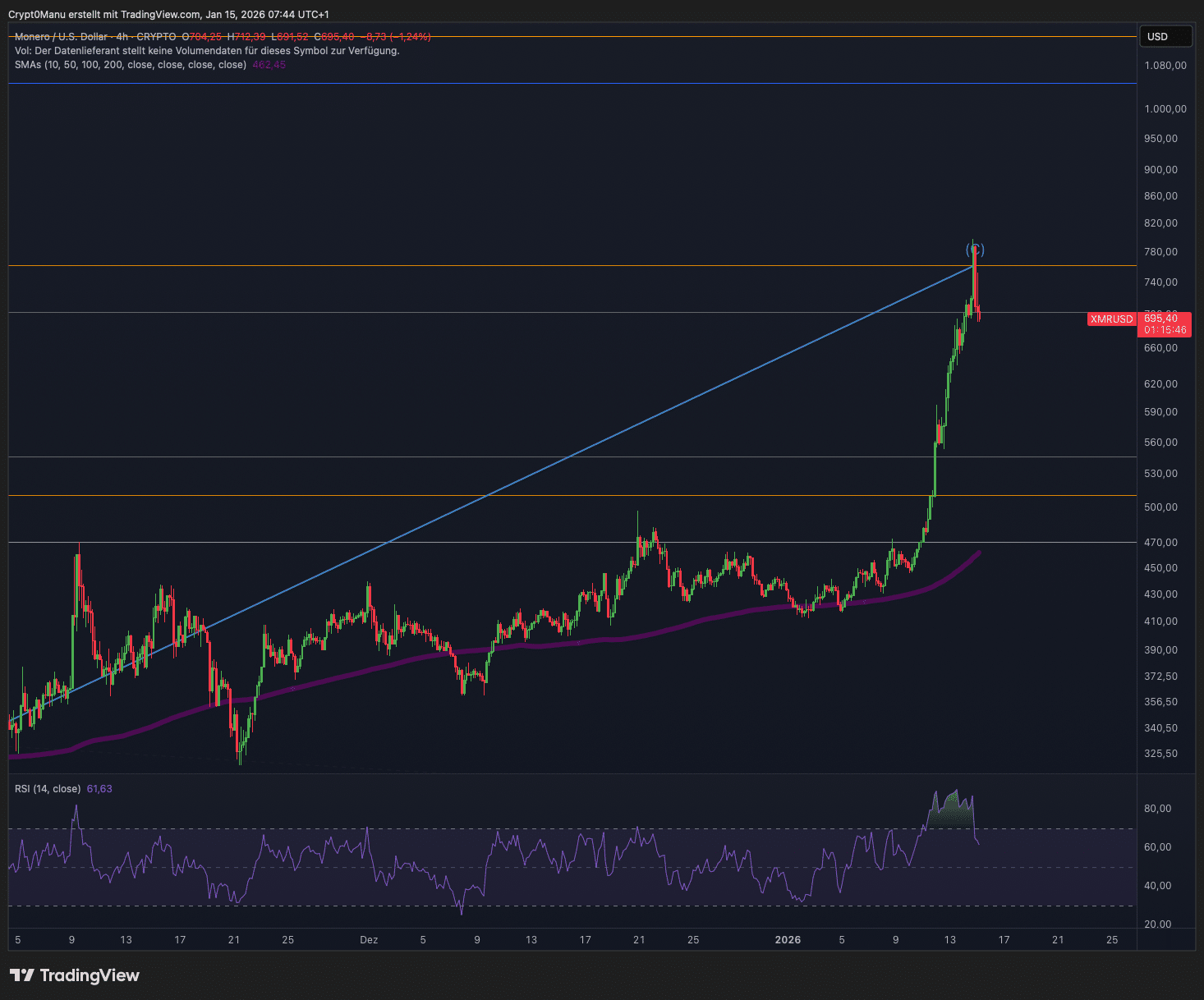Open the USD currency selector

(x=1165, y=37)
